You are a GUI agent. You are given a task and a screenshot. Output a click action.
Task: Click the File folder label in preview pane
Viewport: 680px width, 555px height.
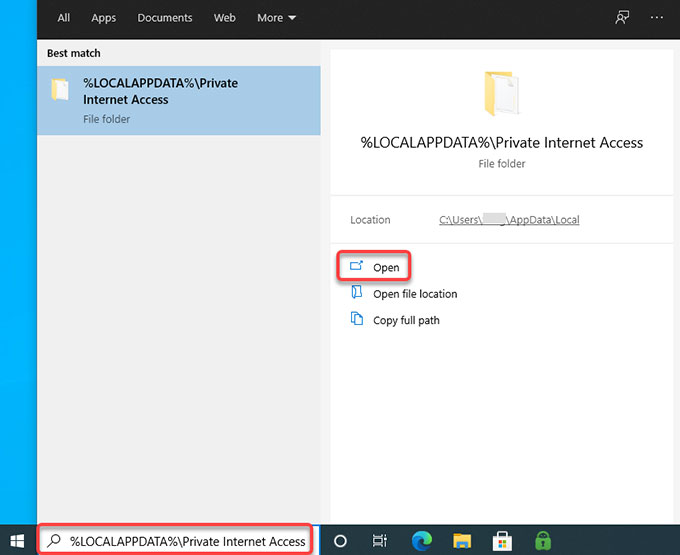pos(502,163)
